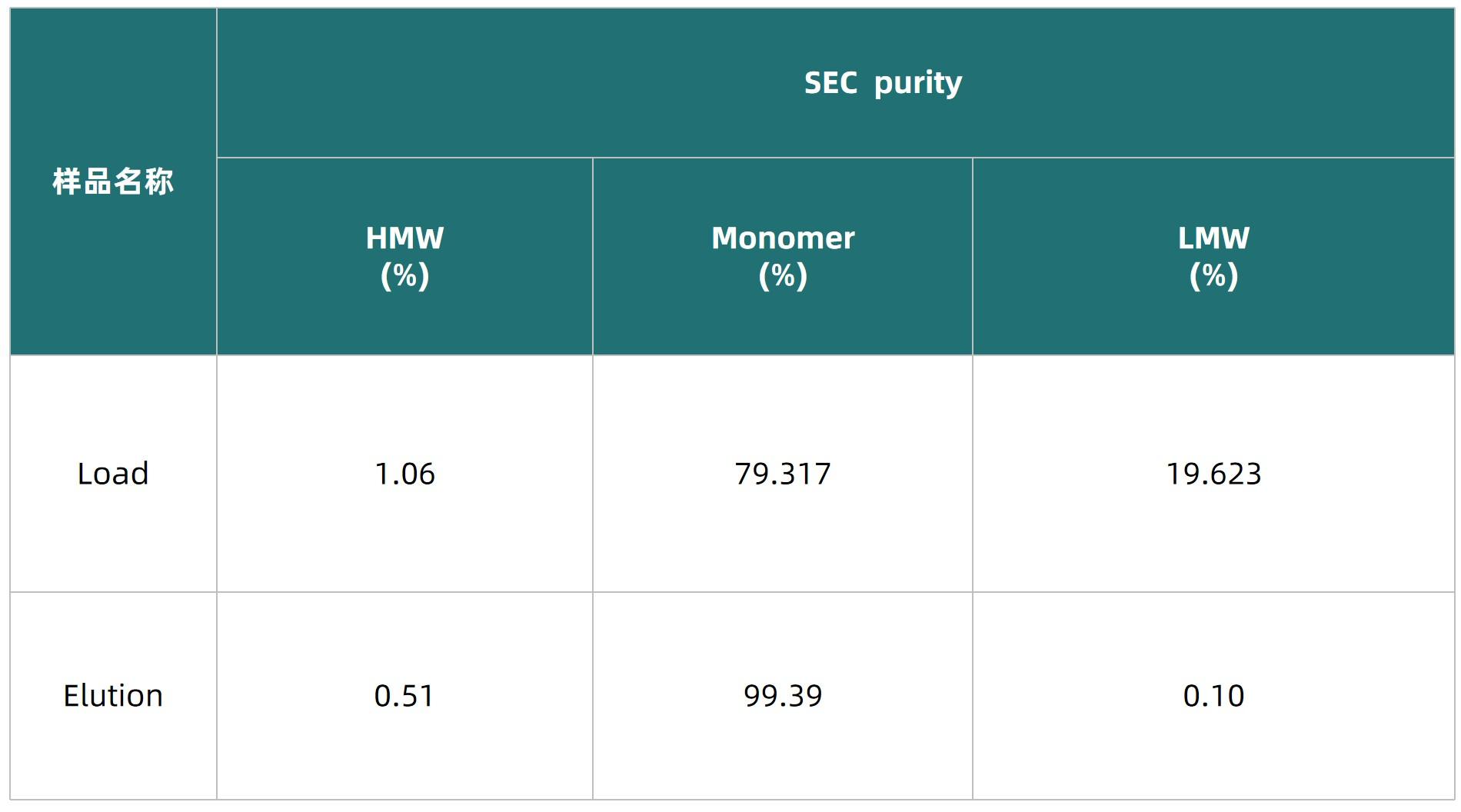
Task: Click the (%) unit under HMW
Action: 404,275
